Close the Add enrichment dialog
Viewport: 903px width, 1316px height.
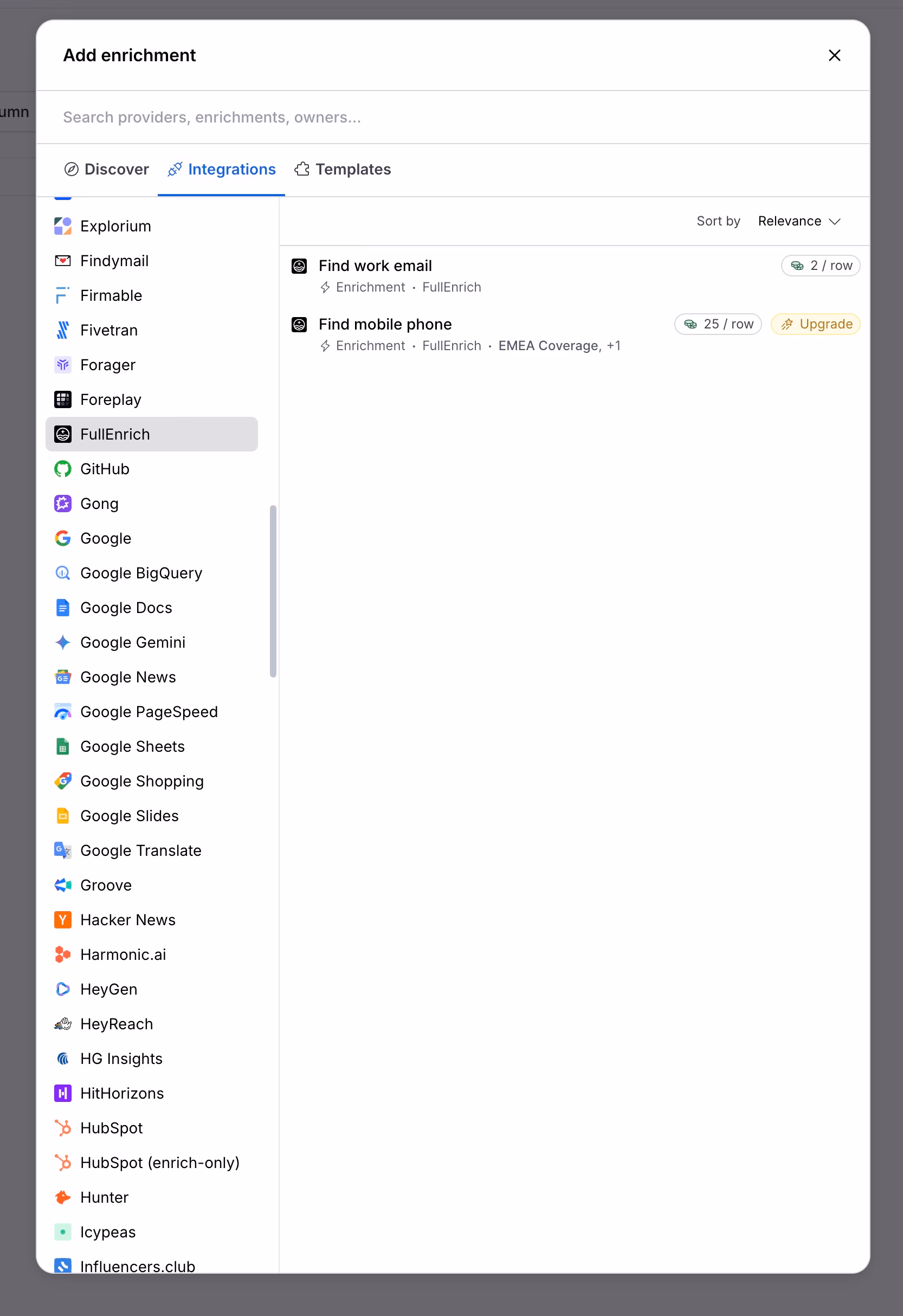pos(835,55)
